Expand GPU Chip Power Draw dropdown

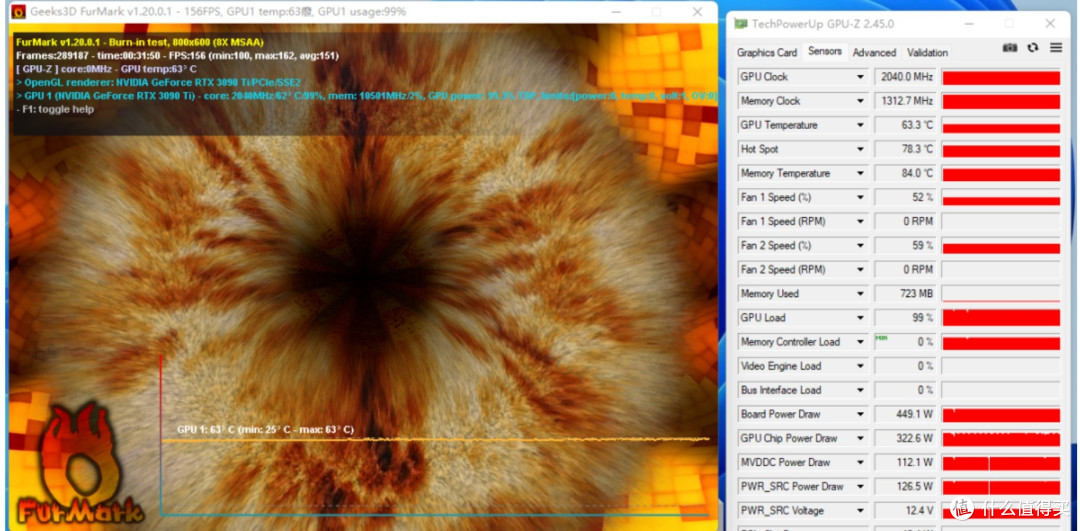pos(860,439)
